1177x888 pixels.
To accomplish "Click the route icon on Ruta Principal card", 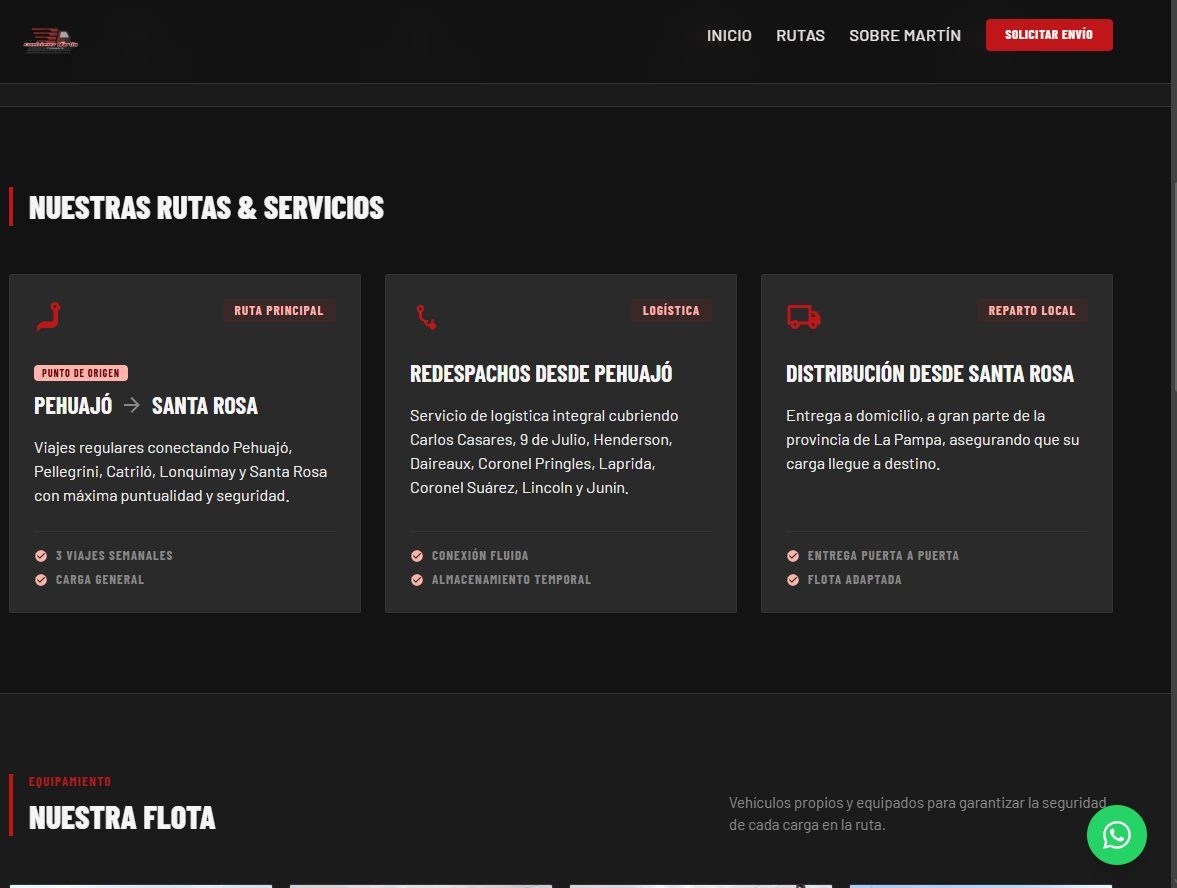I will tap(49, 316).
